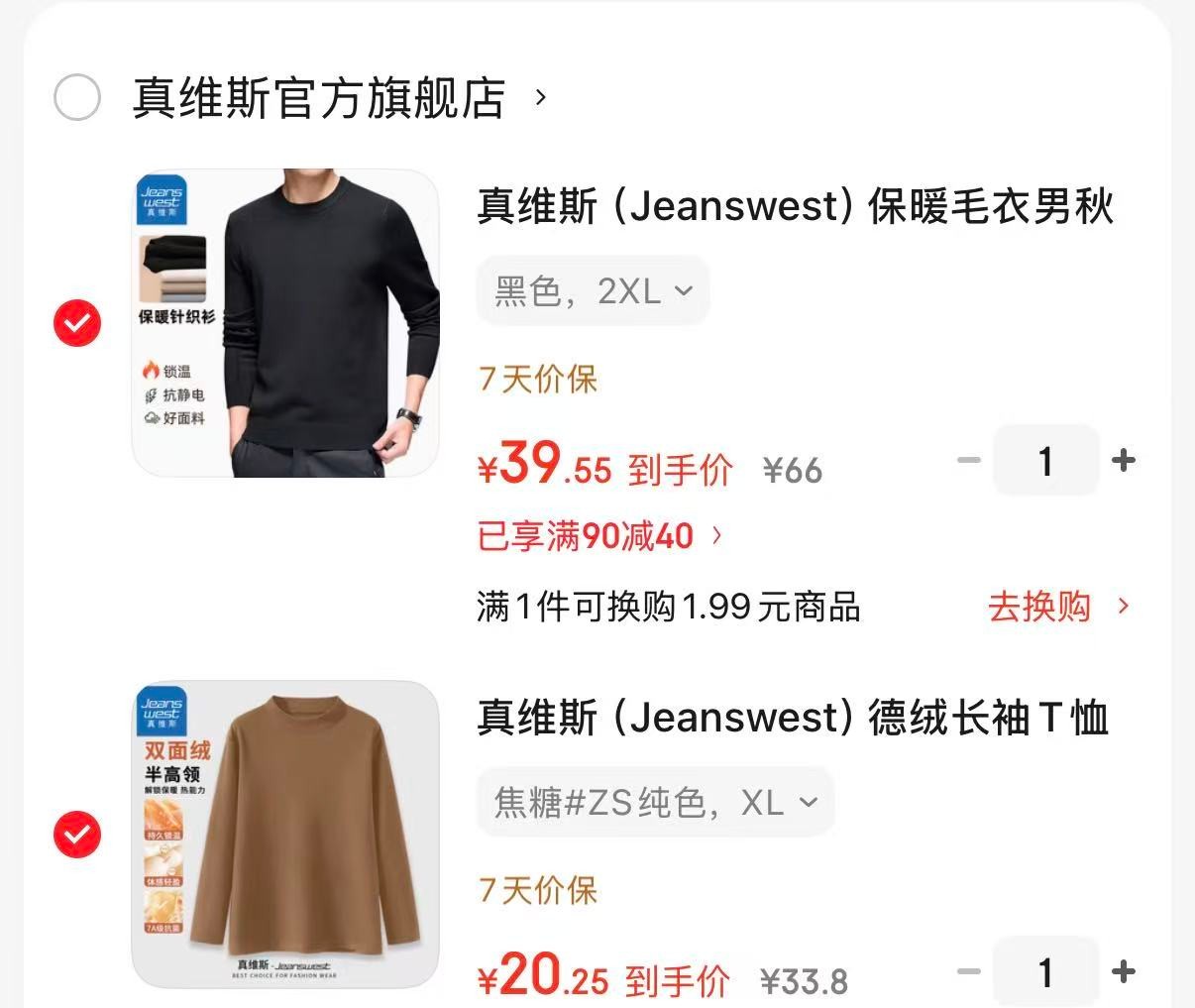Uncheck the caramel T-shirt item checkbox
This screenshot has height=1008, width=1195.
point(77,835)
